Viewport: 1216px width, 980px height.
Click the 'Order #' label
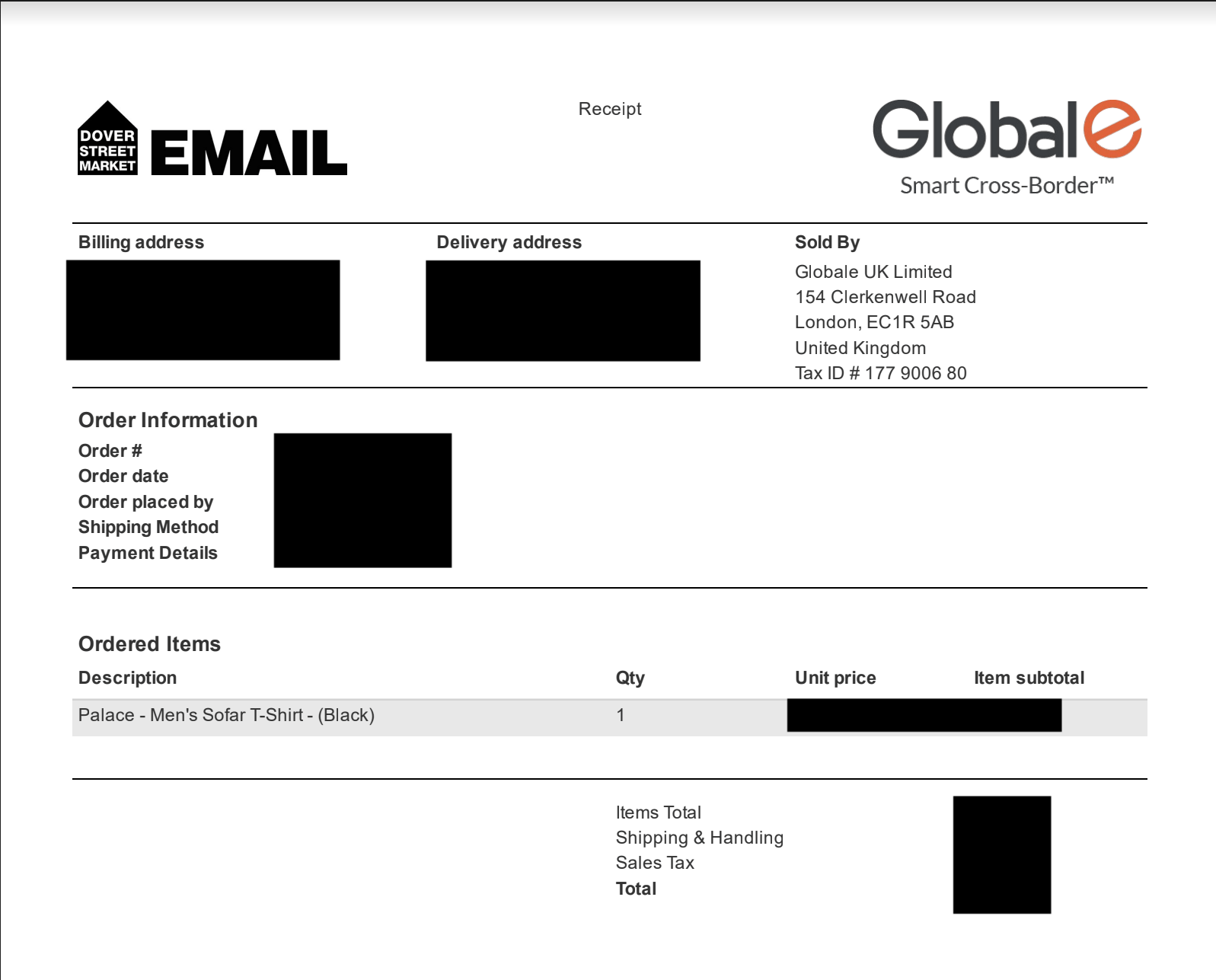tap(110, 451)
